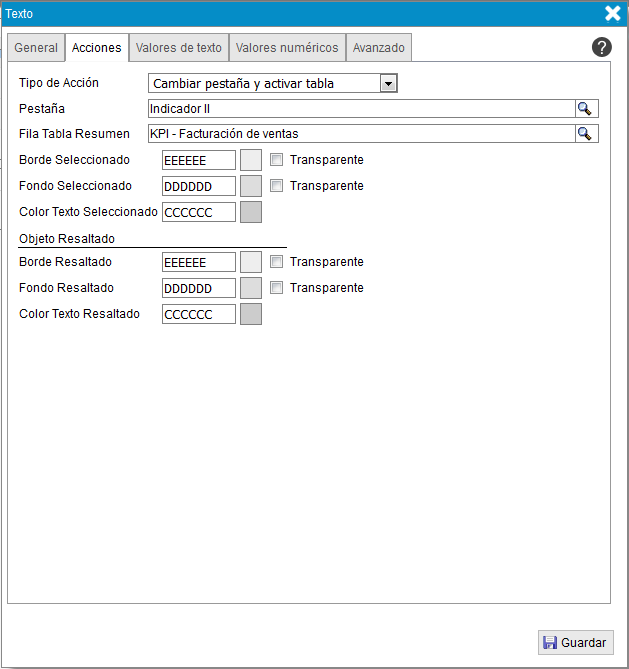Go to the Valores numéricos tab
The height and width of the screenshot is (669, 629).
tap(287, 48)
